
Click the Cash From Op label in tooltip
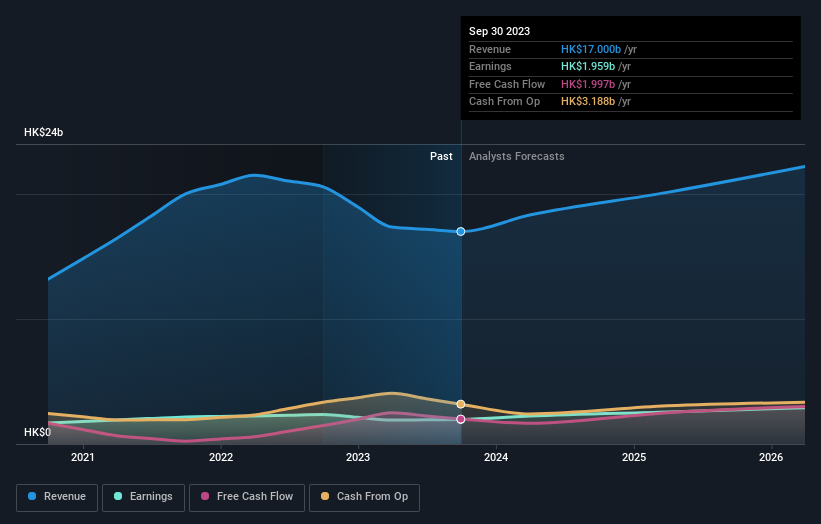point(504,102)
